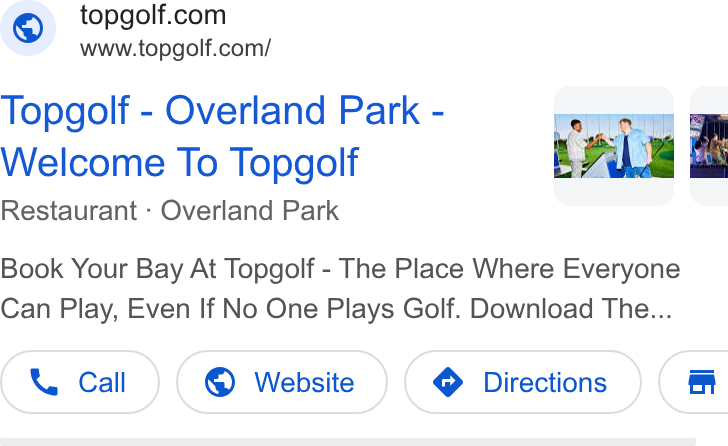Tap the Directions button

point(523,382)
